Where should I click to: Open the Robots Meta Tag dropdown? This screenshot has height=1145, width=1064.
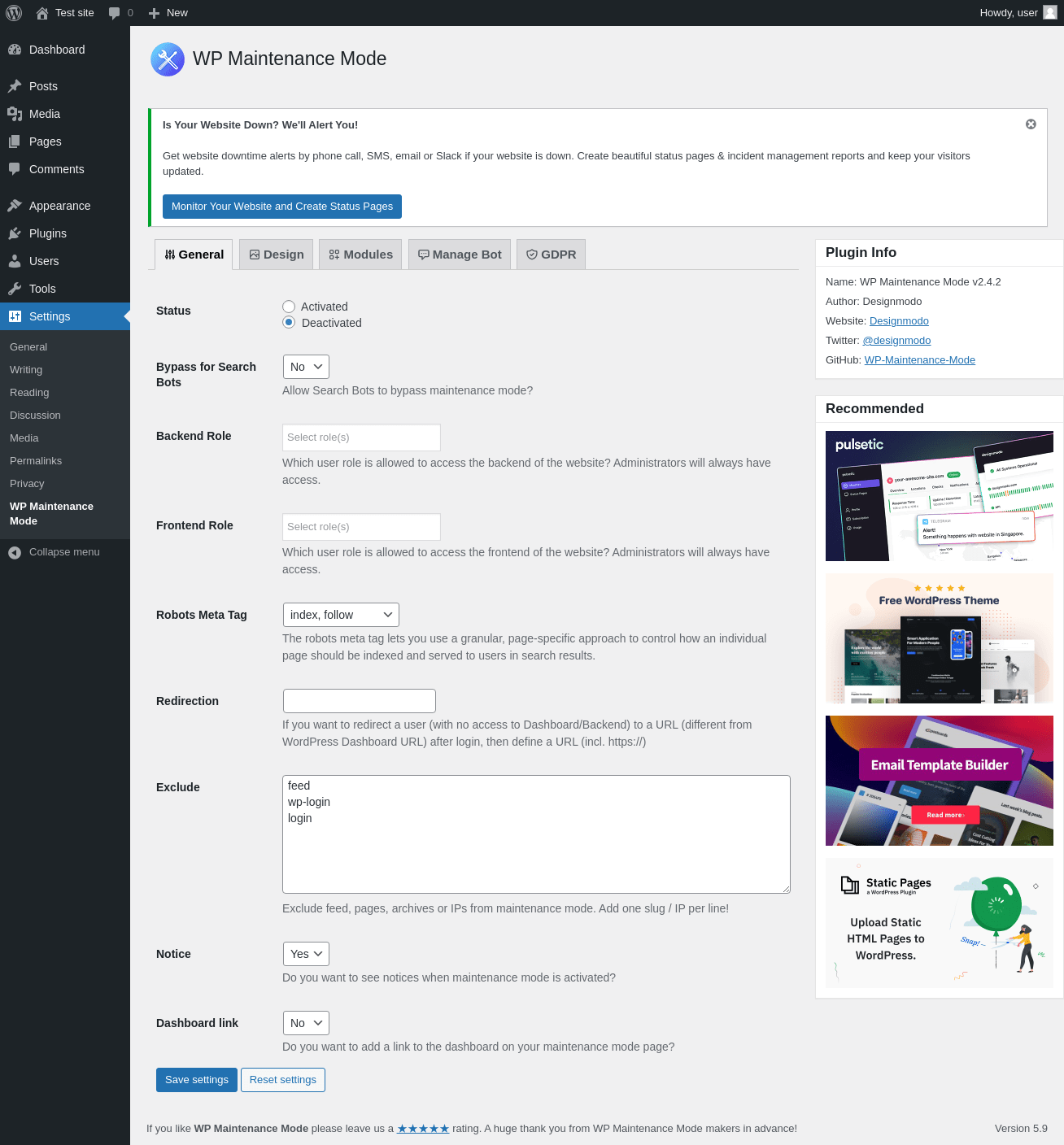pyautogui.click(x=341, y=615)
